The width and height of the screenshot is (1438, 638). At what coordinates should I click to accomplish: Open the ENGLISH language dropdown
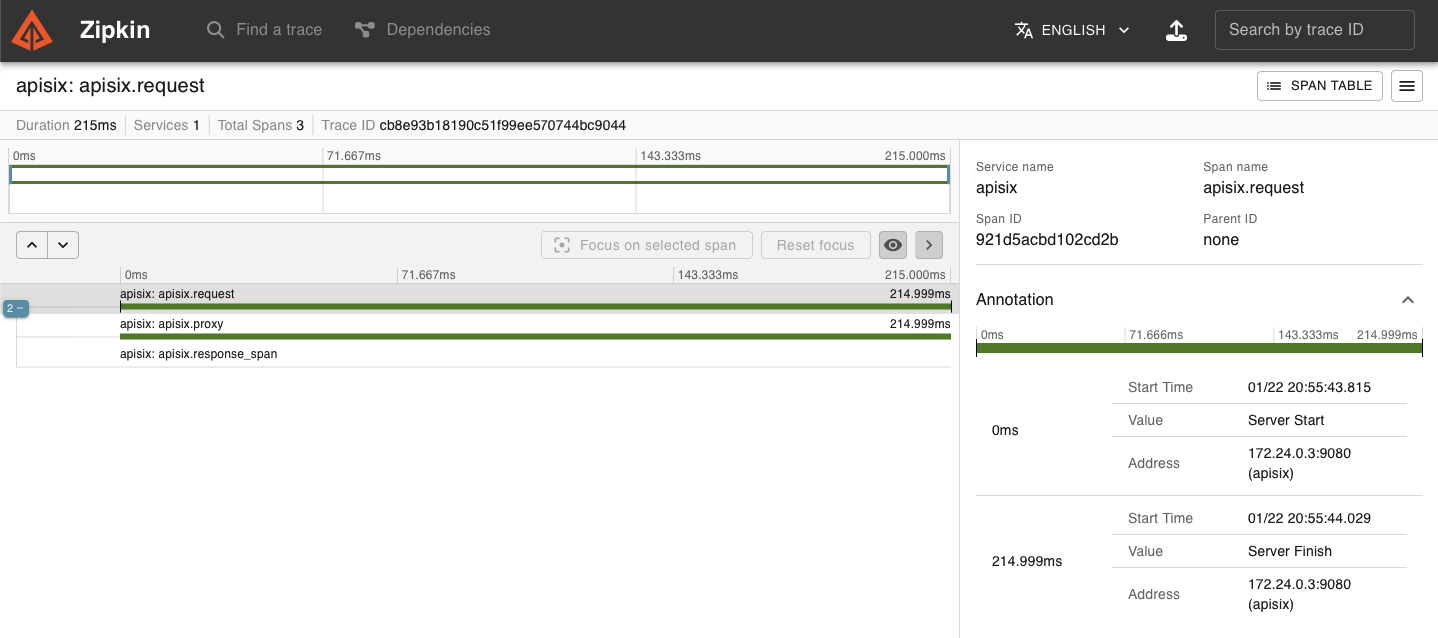click(x=1073, y=30)
